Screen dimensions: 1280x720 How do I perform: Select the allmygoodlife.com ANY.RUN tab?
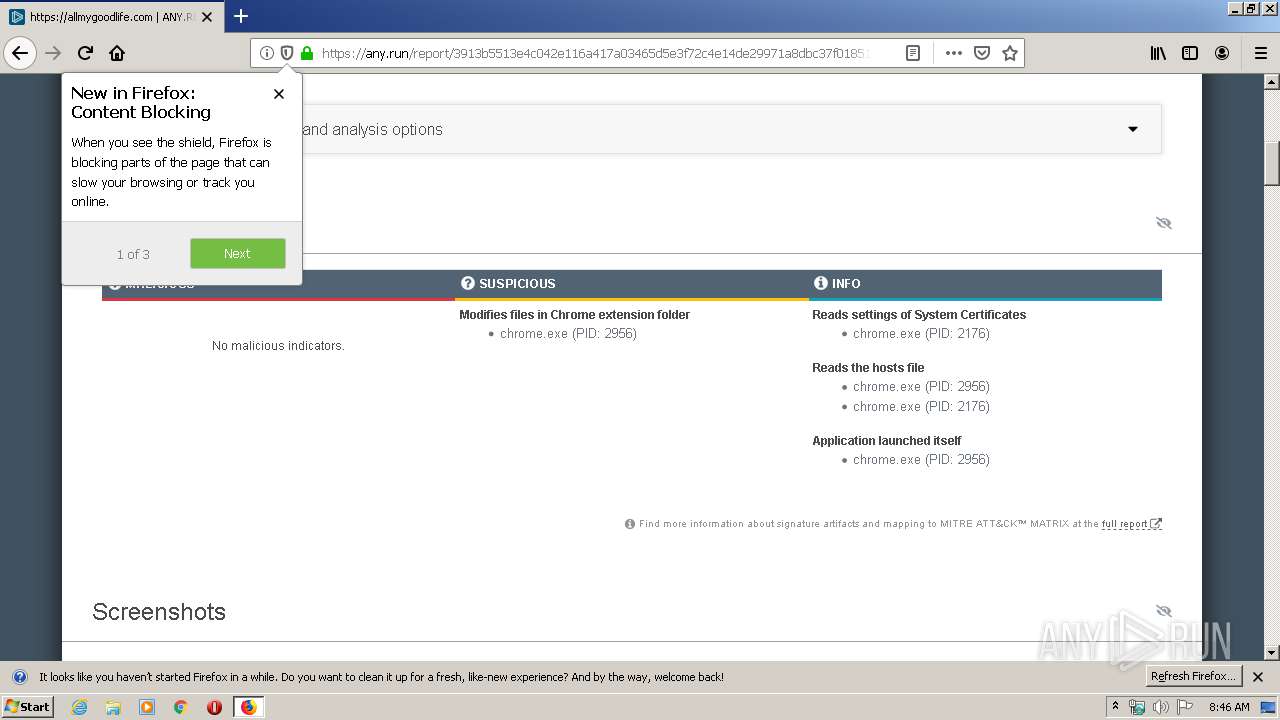tap(111, 17)
